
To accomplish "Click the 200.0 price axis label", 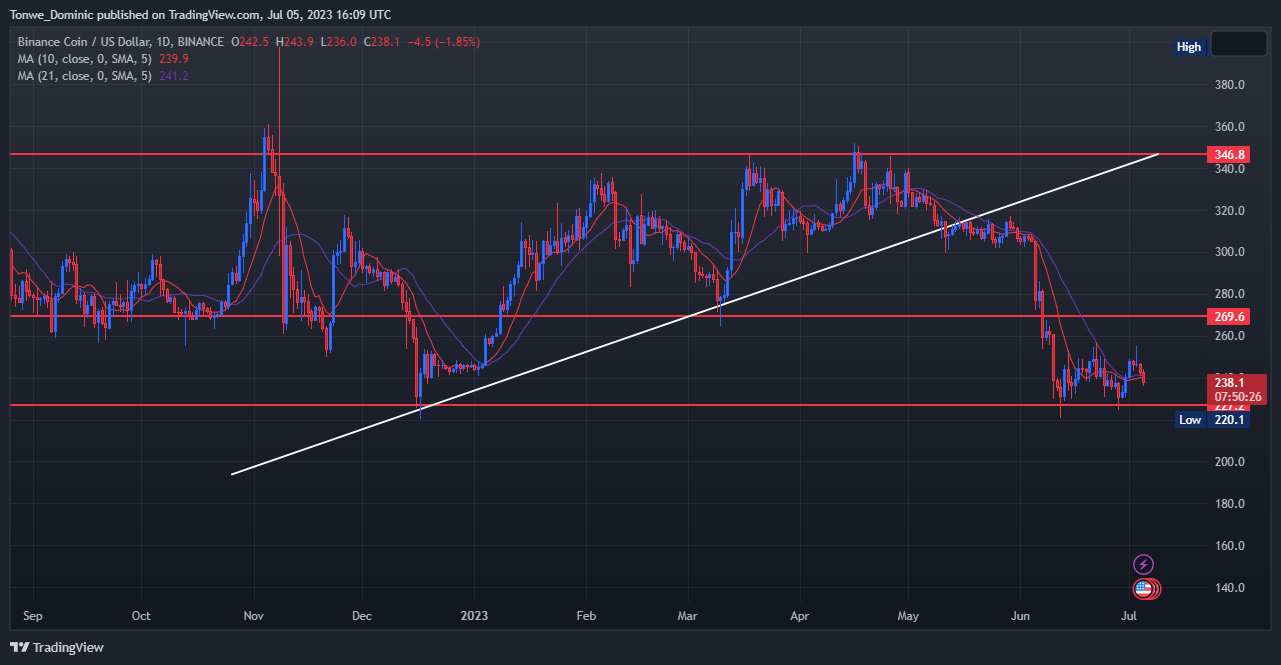I will 1229,462.
